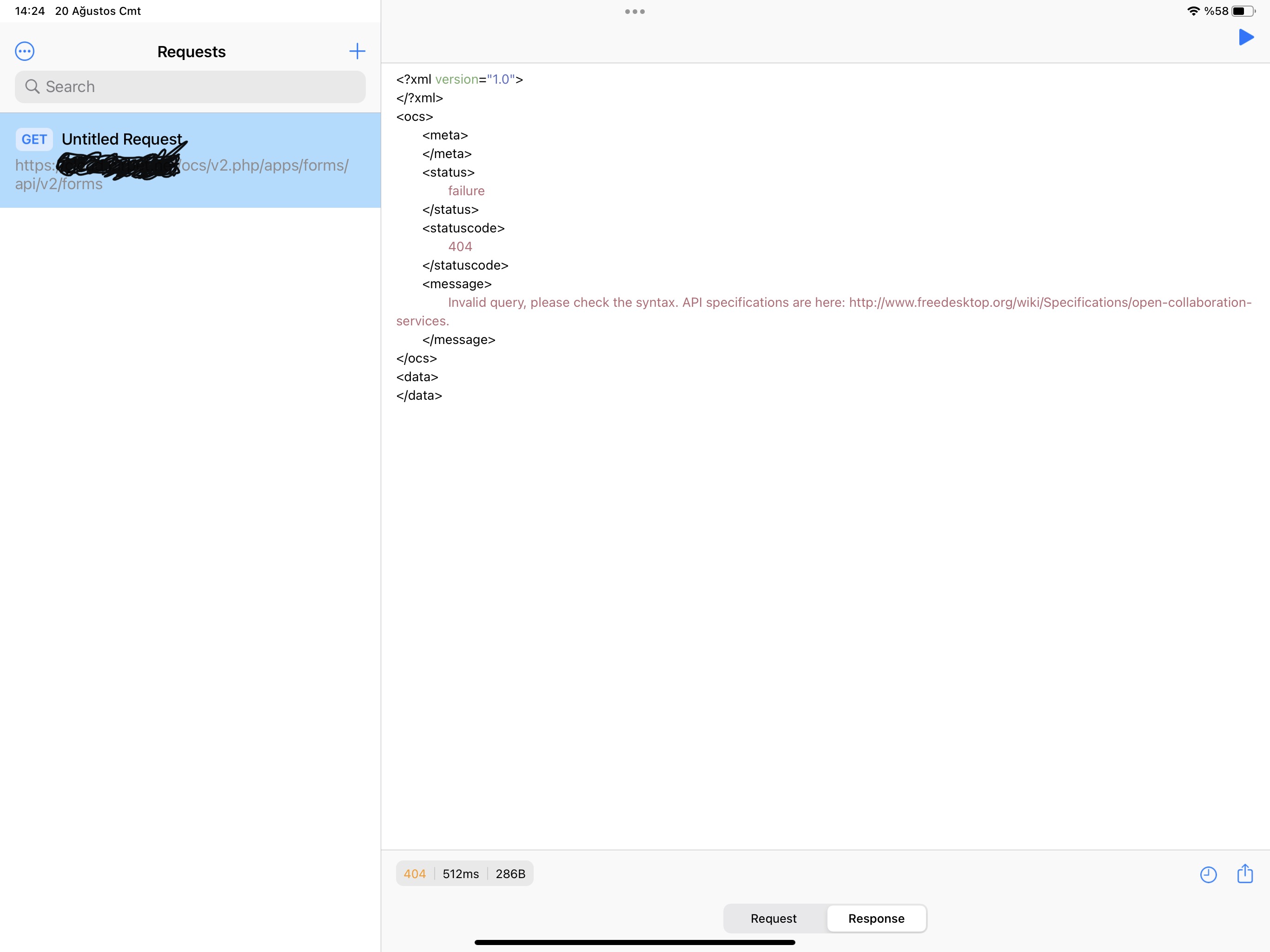This screenshot has height=952, width=1270.
Task: Switch to the Request tab
Action: click(x=774, y=919)
